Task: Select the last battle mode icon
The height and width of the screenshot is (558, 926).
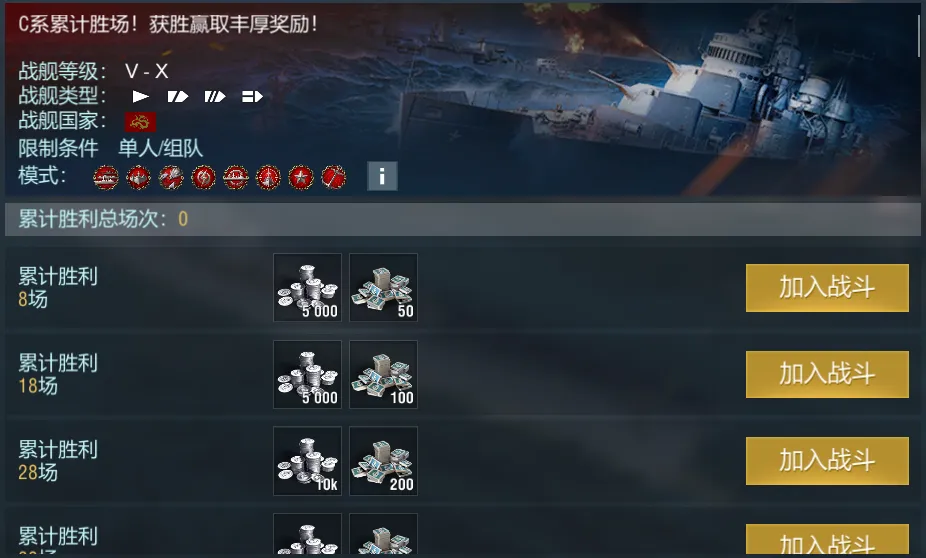Action: click(333, 177)
